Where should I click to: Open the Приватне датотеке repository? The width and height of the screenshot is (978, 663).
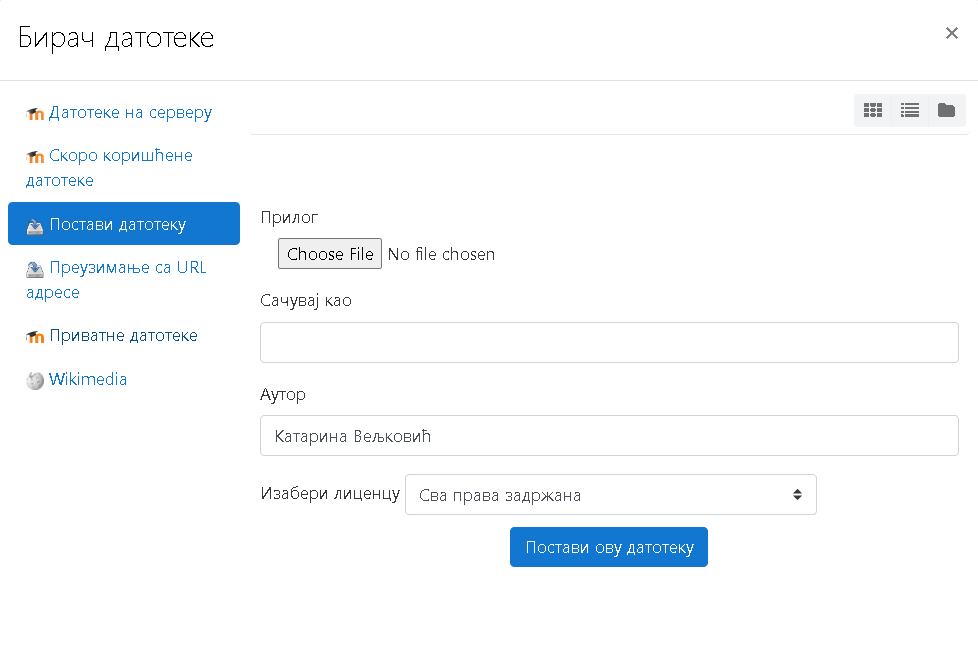(x=123, y=336)
